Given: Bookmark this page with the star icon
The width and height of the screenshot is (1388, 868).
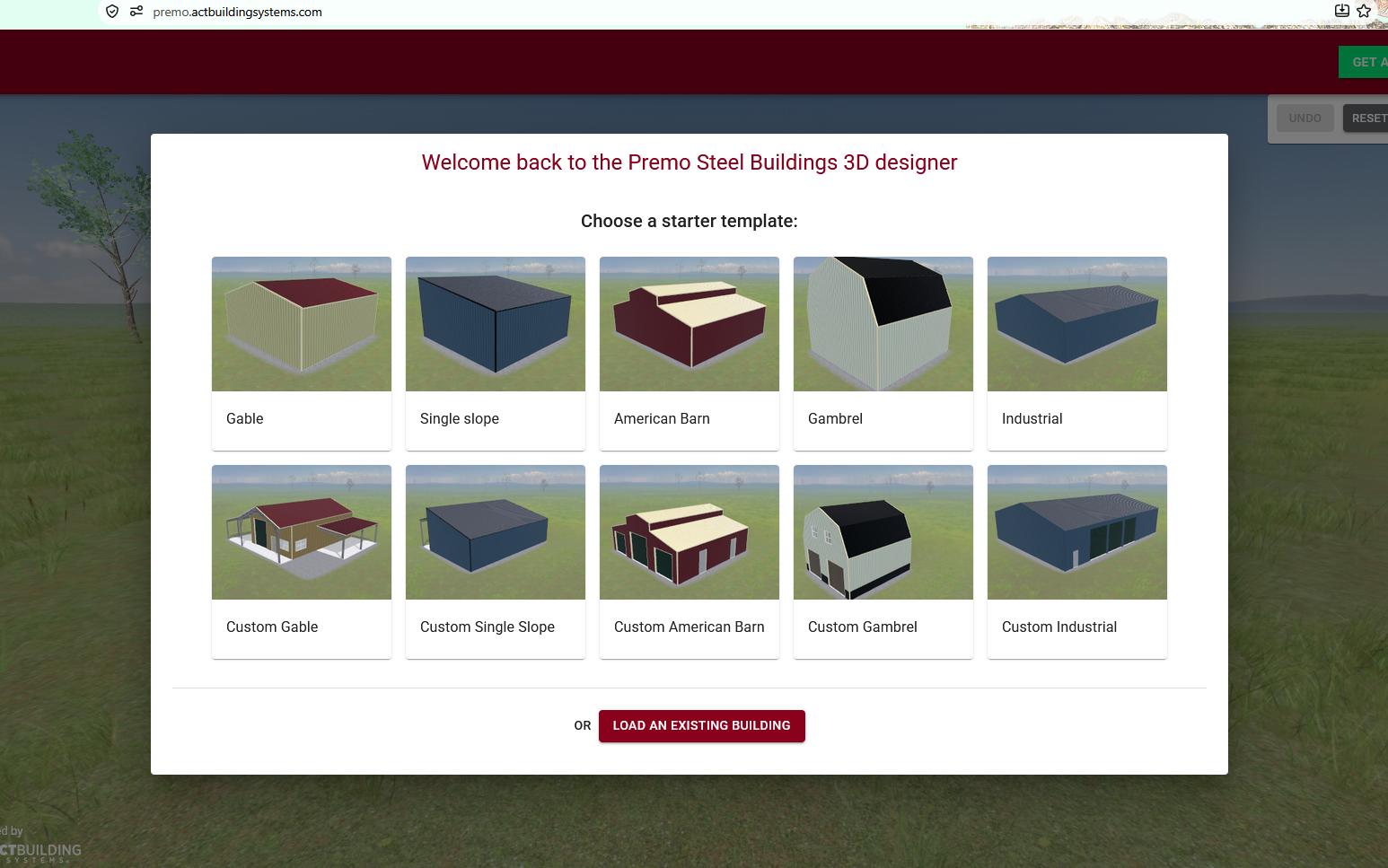Looking at the screenshot, I should click(1364, 11).
